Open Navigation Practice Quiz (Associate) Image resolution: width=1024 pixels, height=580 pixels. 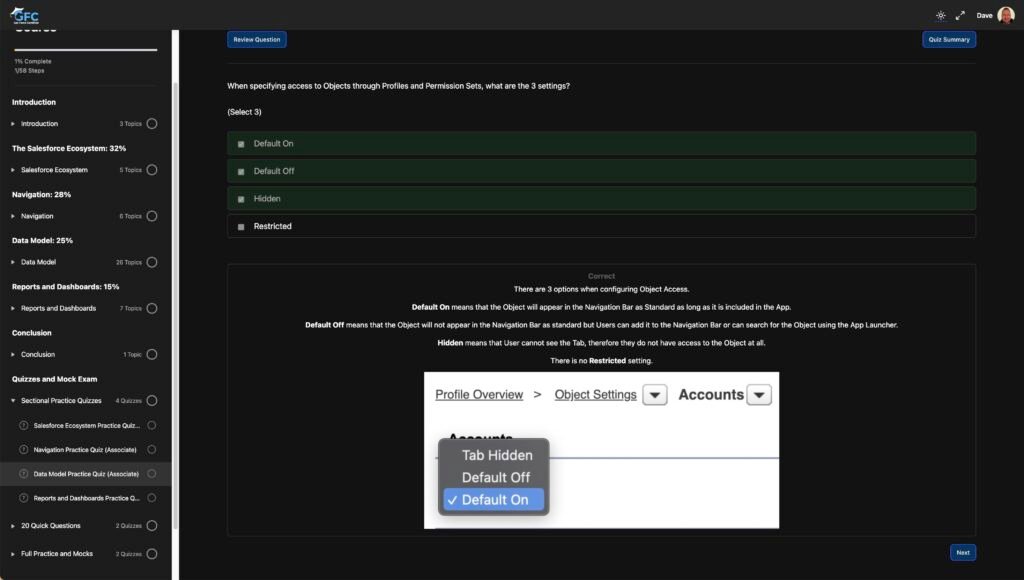(x=85, y=449)
